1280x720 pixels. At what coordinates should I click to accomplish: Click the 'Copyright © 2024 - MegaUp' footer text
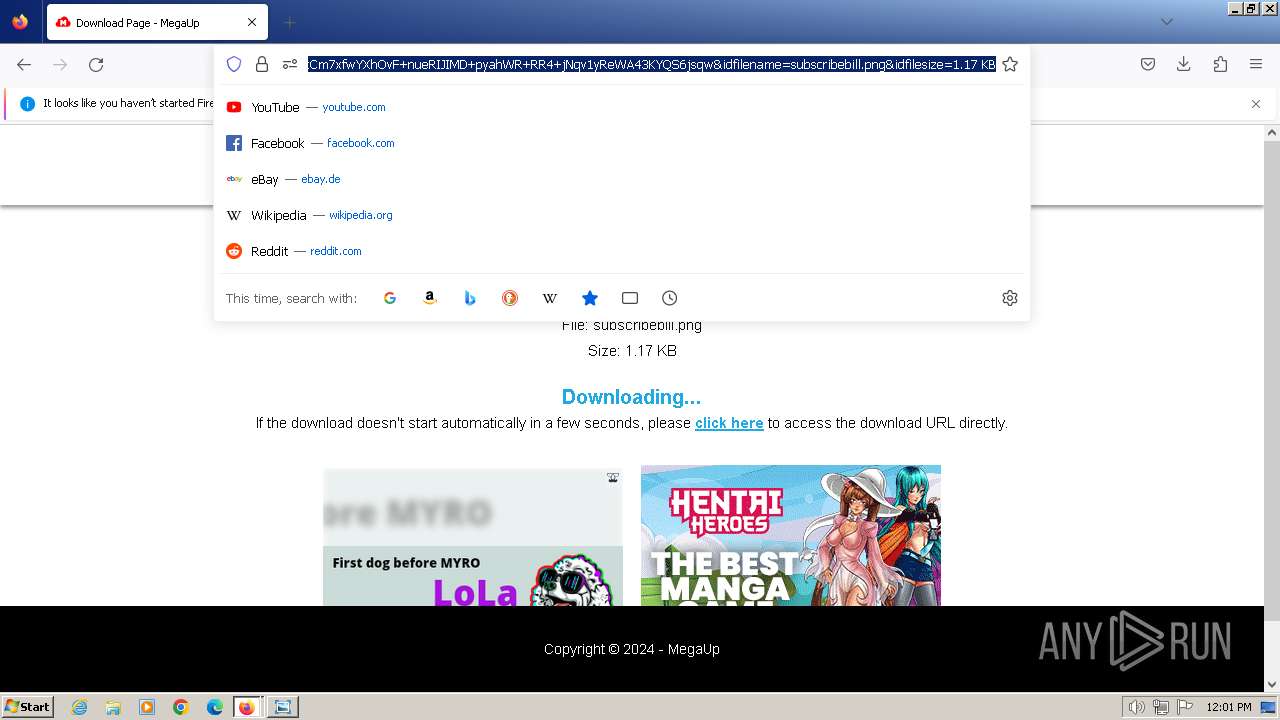[x=632, y=649]
